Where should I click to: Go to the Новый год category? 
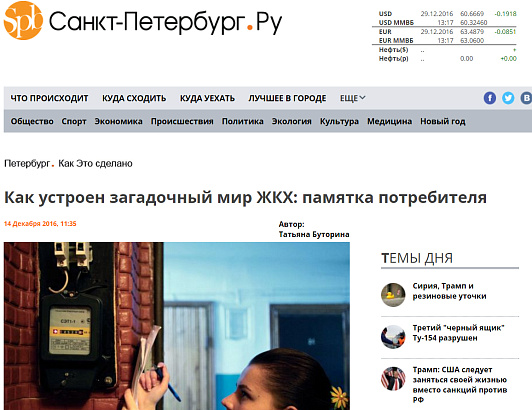(443, 121)
